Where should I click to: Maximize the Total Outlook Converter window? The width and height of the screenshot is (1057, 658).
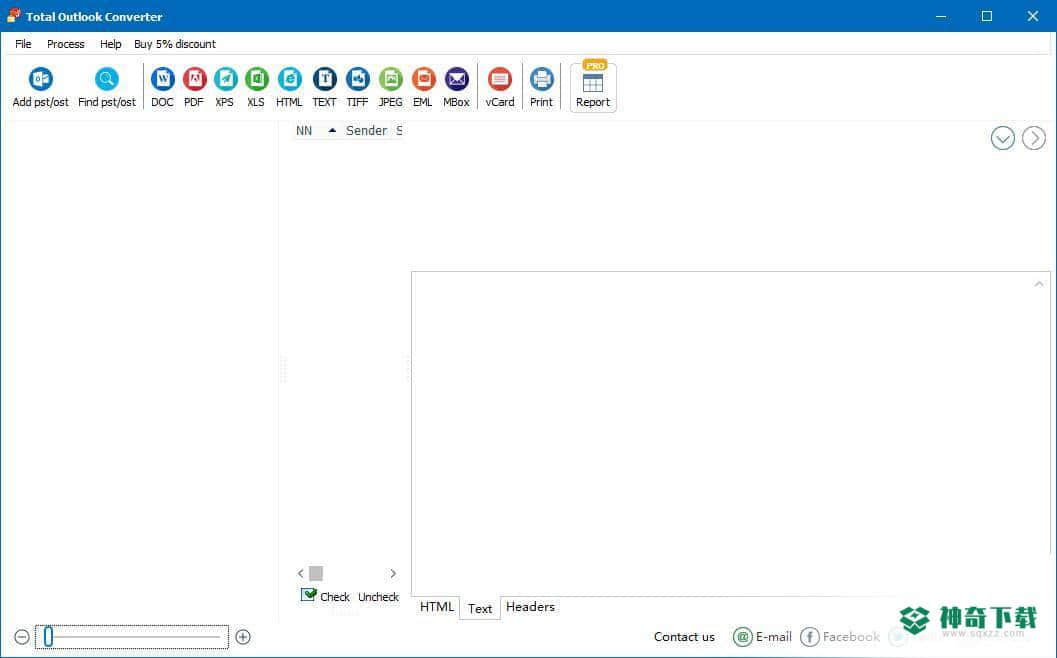point(987,16)
